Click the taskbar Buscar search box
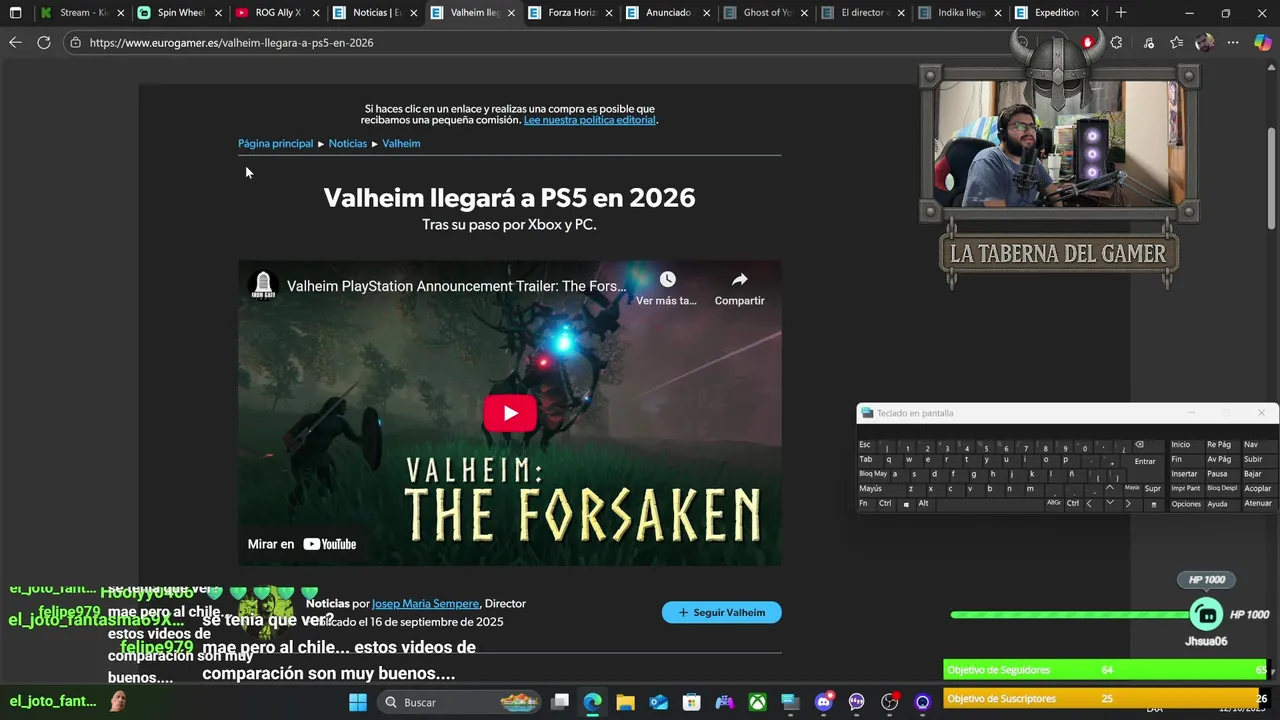1280x720 pixels. click(460, 702)
